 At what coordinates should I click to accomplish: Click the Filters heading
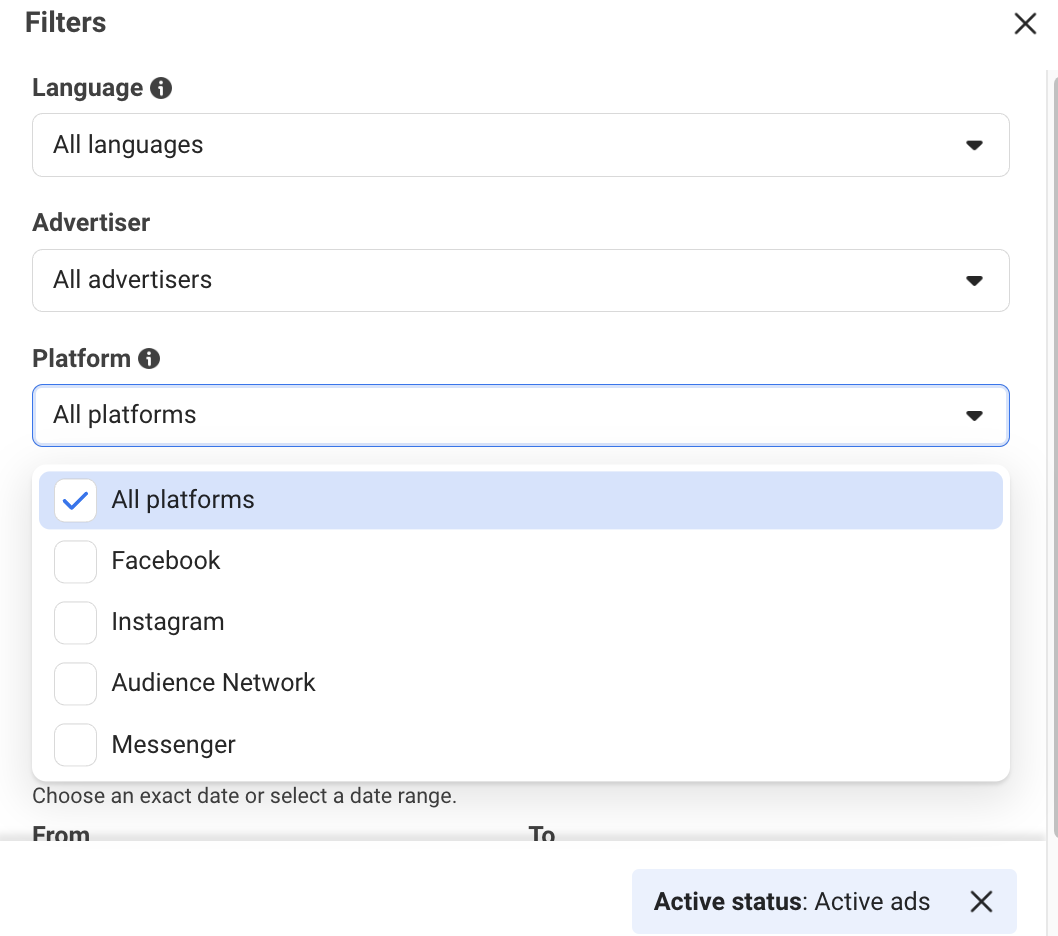[x=65, y=22]
